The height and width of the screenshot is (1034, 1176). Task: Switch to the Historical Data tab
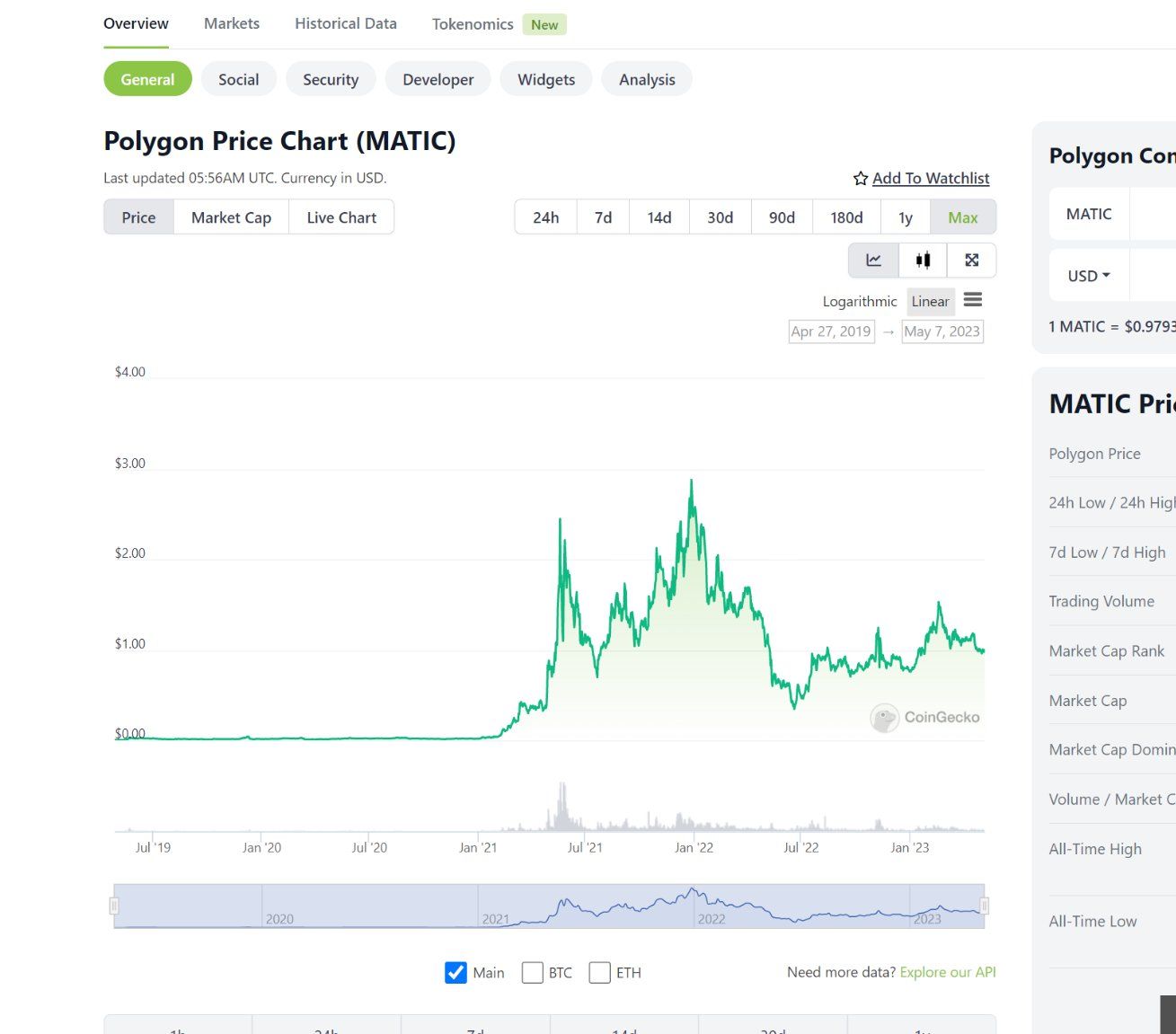point(346,23)
